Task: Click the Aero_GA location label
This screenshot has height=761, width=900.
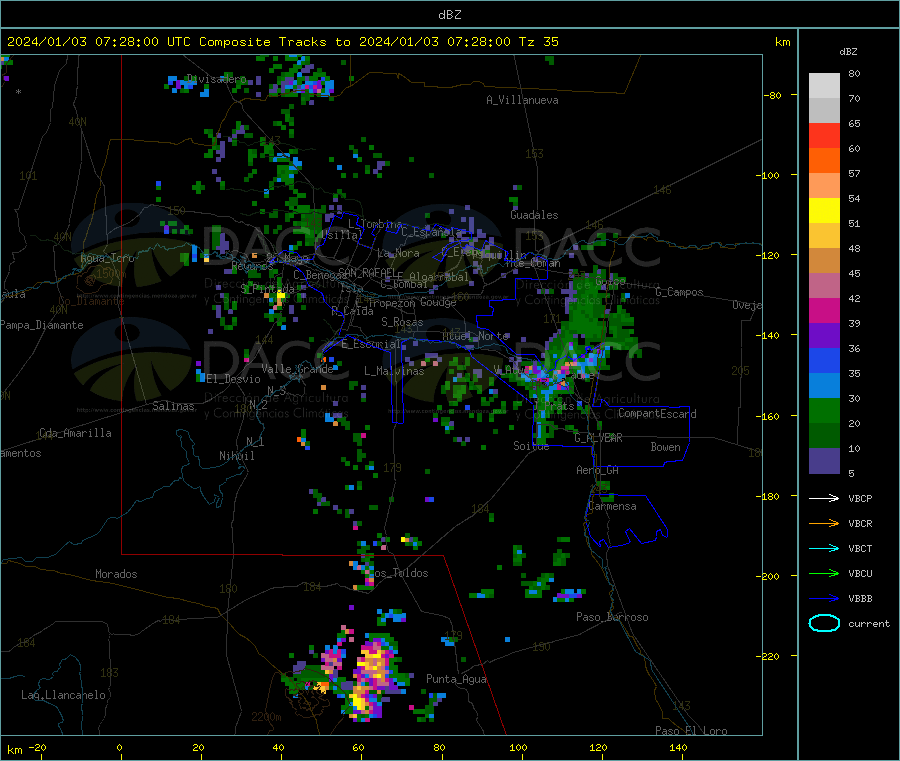Action: tap(597, 471)
